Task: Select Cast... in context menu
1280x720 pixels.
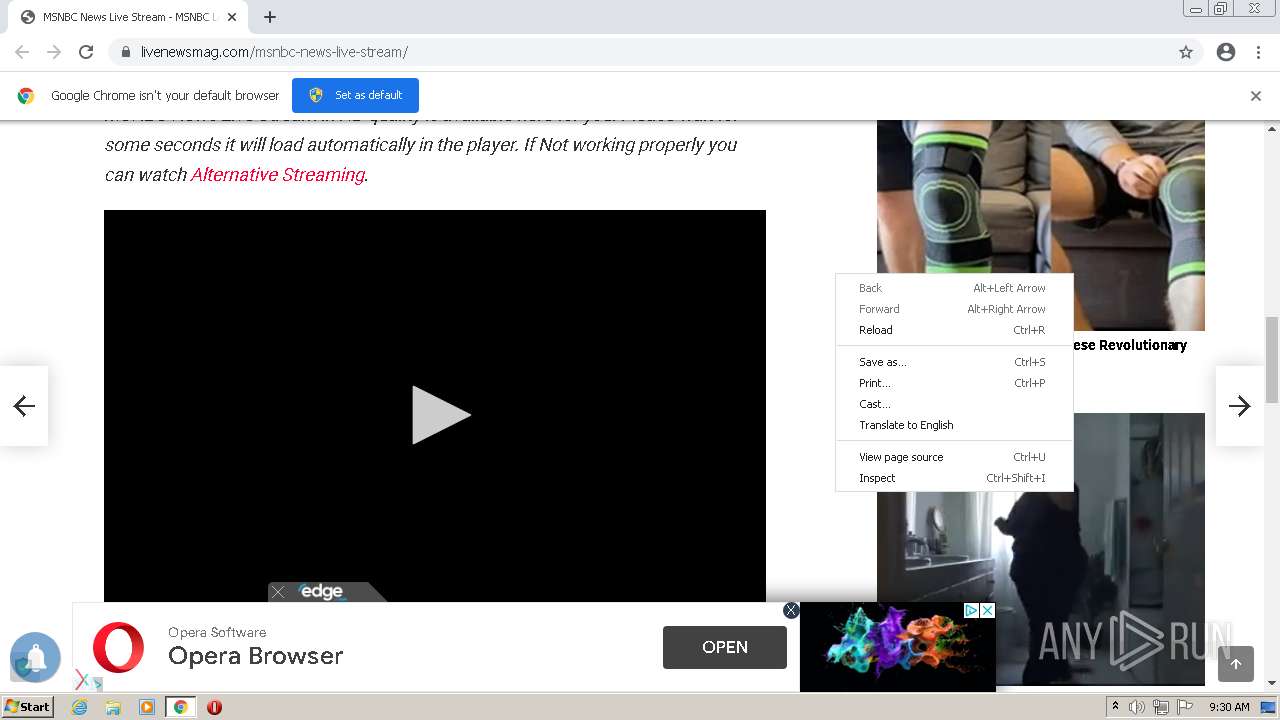Action: pos(954,404)
